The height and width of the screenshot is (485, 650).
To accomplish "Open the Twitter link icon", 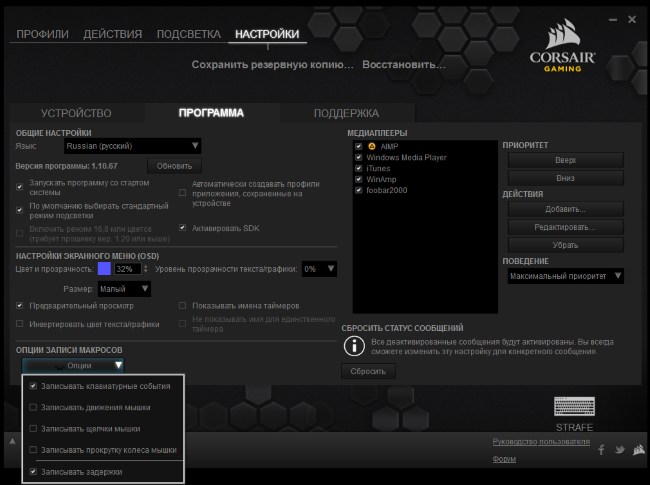I will click(618, 450).
